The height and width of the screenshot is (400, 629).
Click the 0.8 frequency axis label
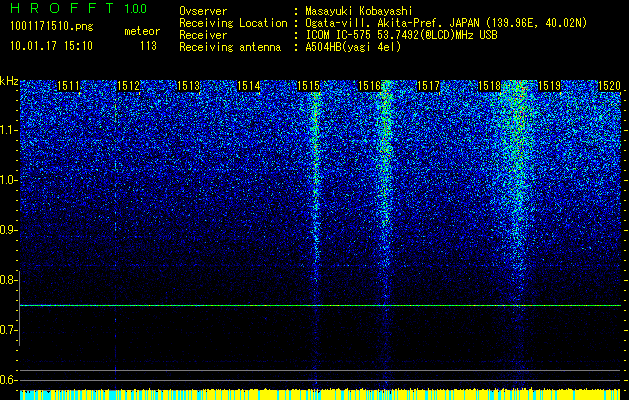click(x=7, y=280)
